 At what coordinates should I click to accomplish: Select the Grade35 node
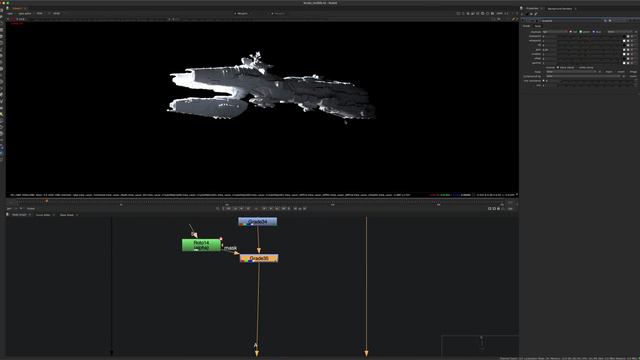point(259,258)
